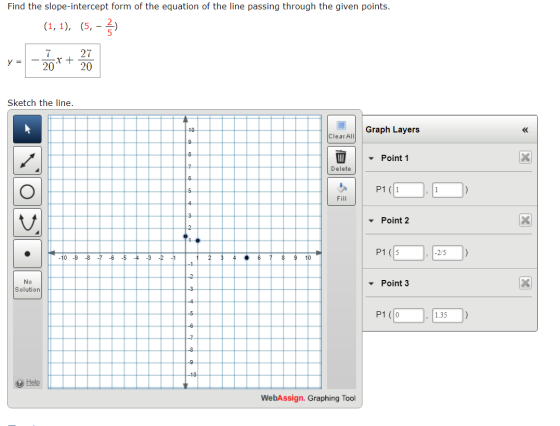This screenshot has height=426, width=560.
Task: Activate the Fill tool
Action: coord(341,191)
